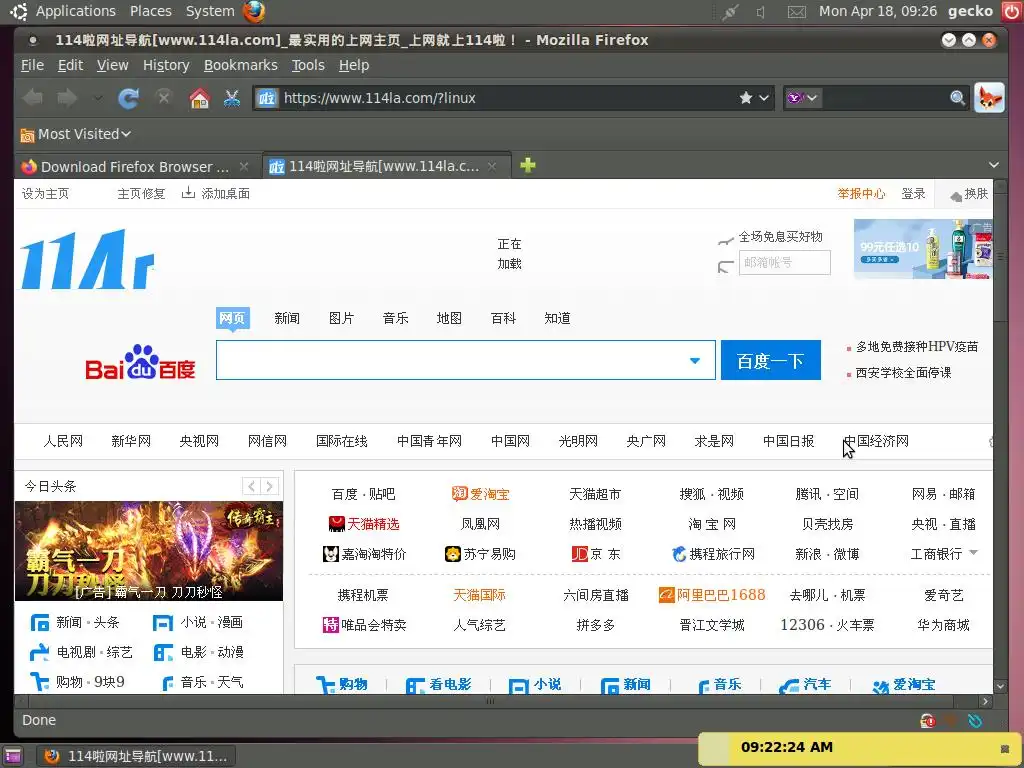Image resolution: width=1024 pixels, height=768 pixels.
Task: Click the scissors toolbar icon
Action: 231,98
